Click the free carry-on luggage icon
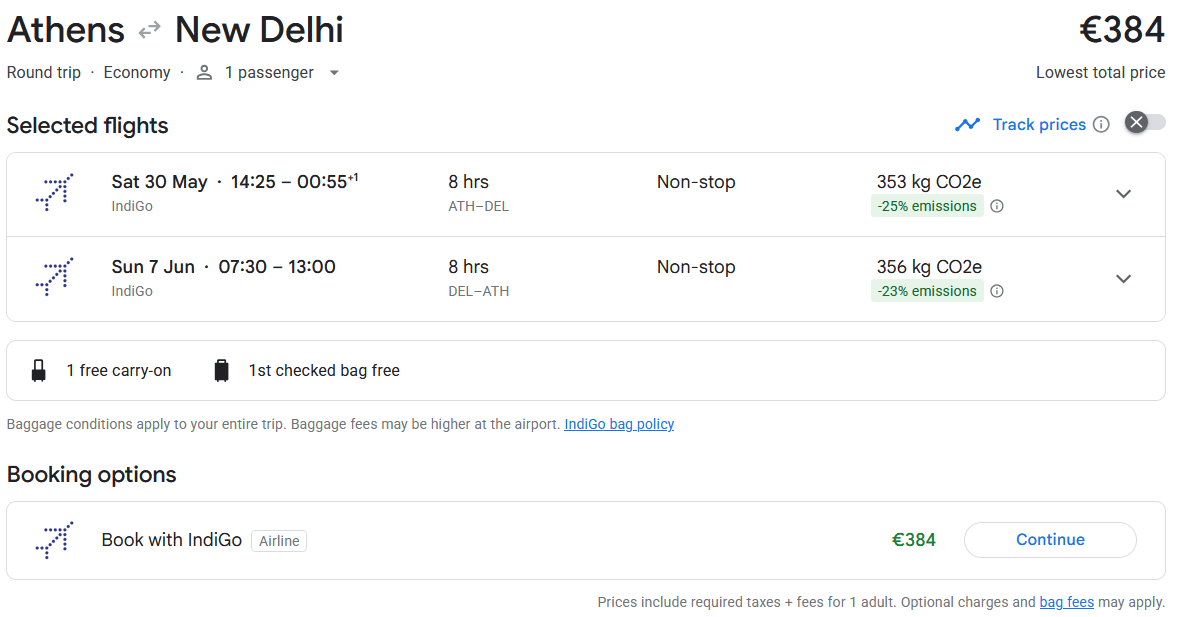This screenshot has height=617, width=1183. click(39, 371)
